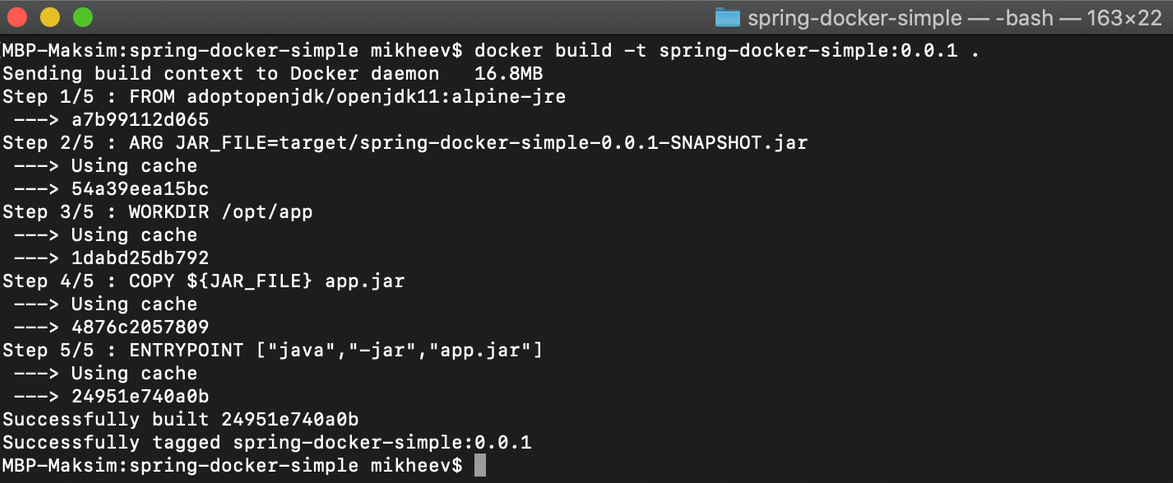Maximize the terminal with the green button

click(82, 17)
